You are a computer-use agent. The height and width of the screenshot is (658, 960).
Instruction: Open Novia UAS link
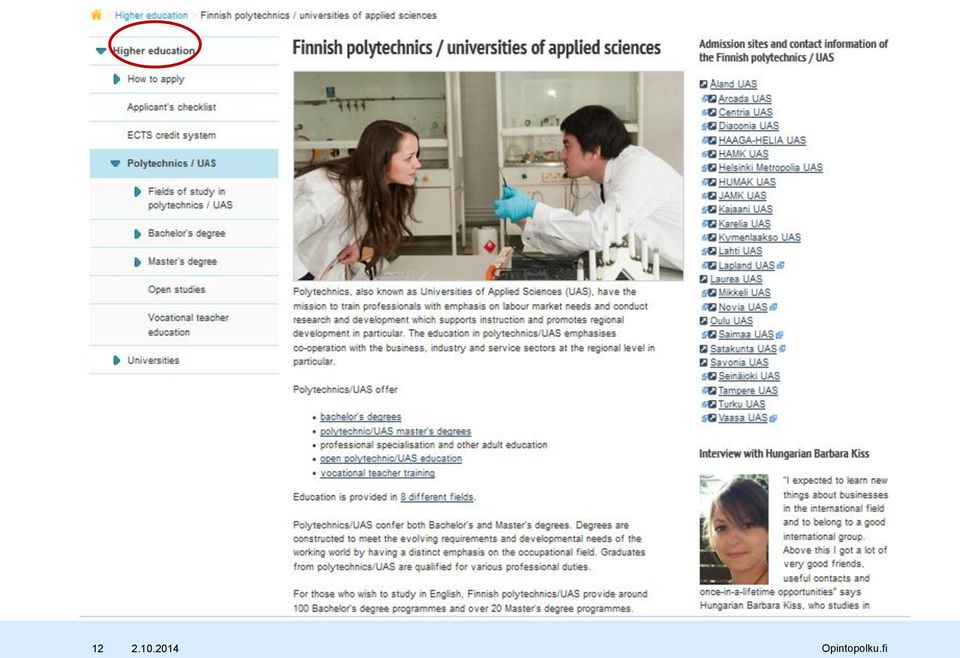(743, 307)
